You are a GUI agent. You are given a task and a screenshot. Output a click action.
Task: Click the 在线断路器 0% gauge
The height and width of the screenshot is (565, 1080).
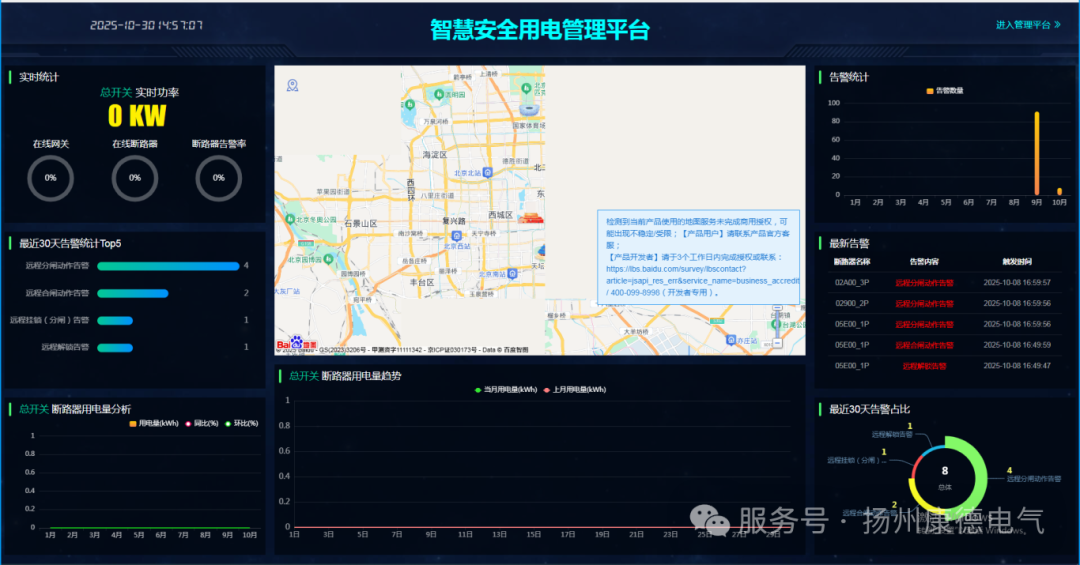(135, 178)
